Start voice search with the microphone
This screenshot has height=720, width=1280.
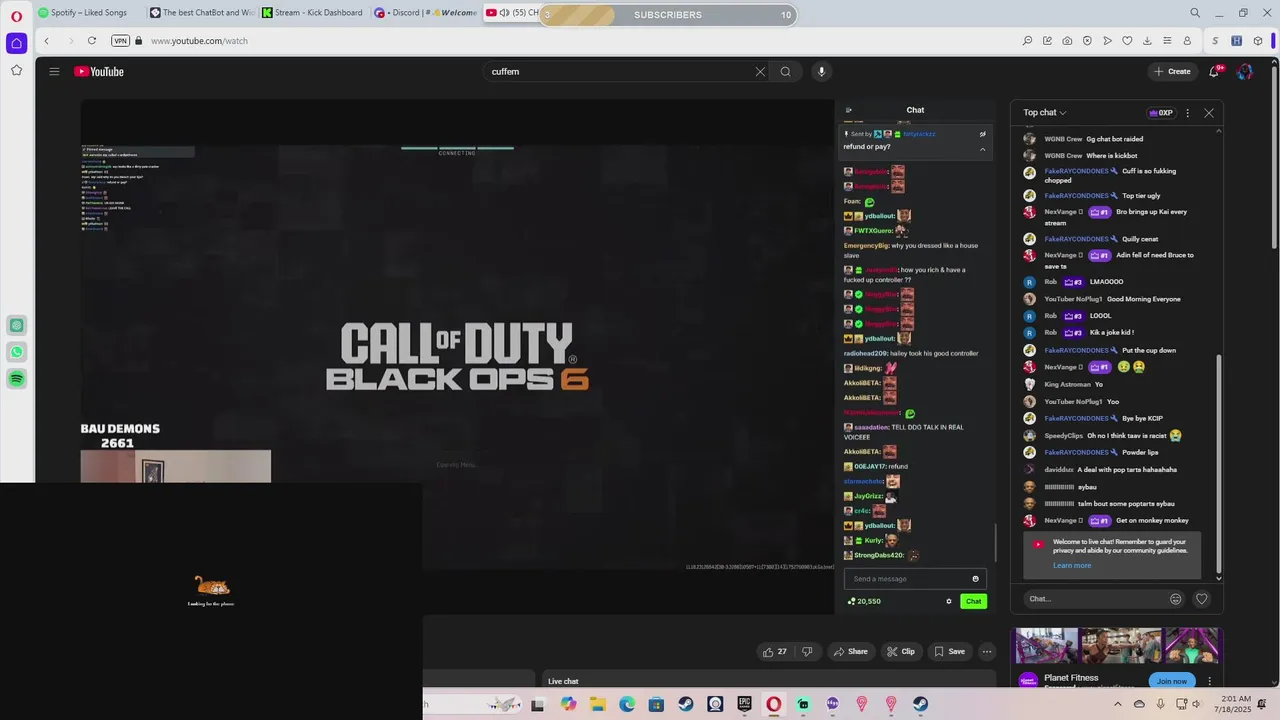pos(821,72)
